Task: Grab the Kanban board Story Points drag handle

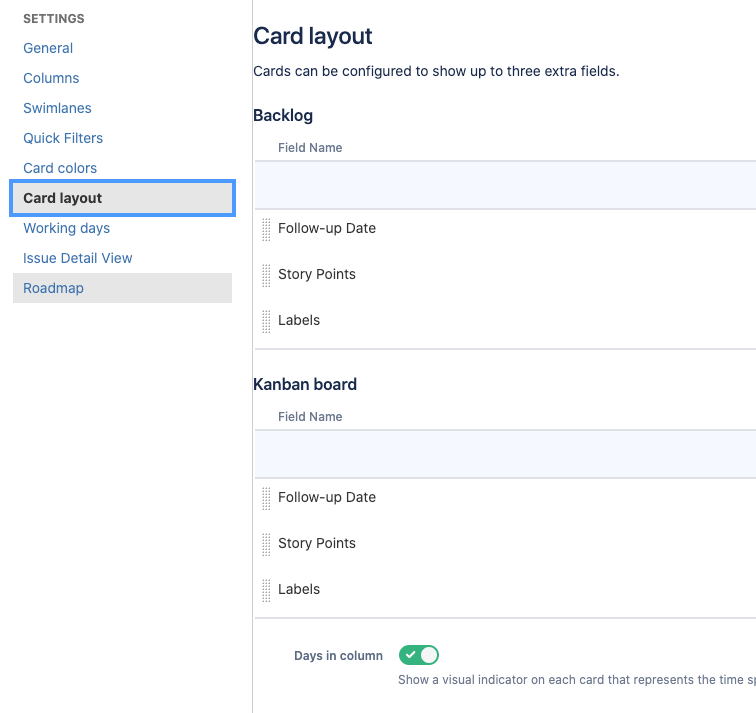Action: 266,544
